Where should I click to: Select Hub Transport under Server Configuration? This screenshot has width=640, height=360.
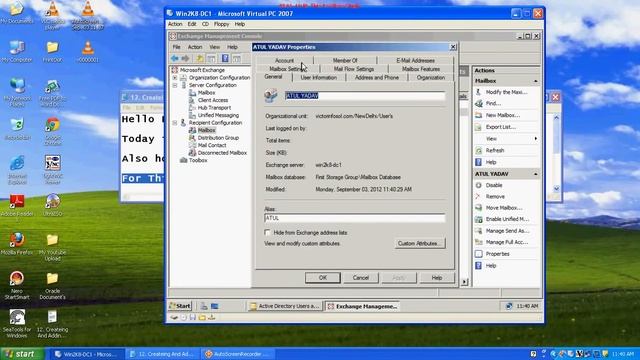(x=214, y=108)
